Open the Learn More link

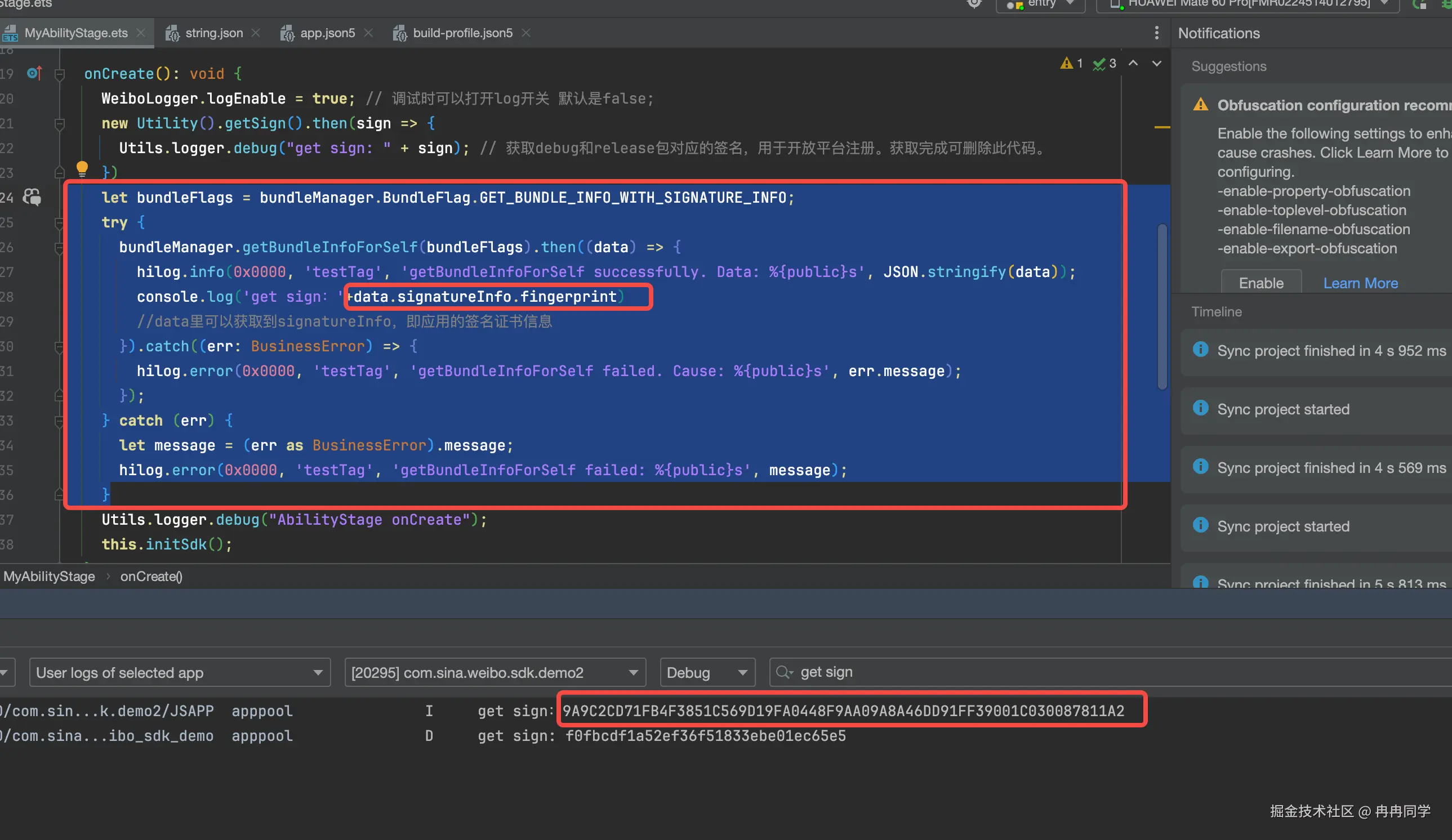pos(1360,283)
